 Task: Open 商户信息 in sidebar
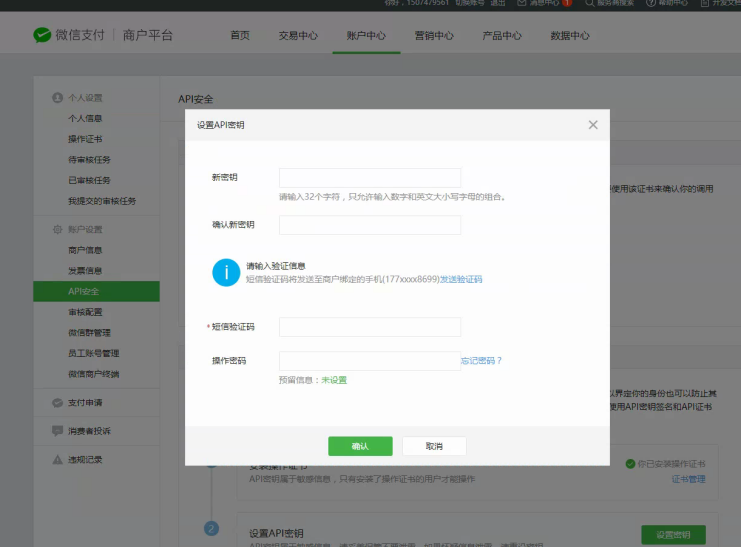tap(85, 250)
